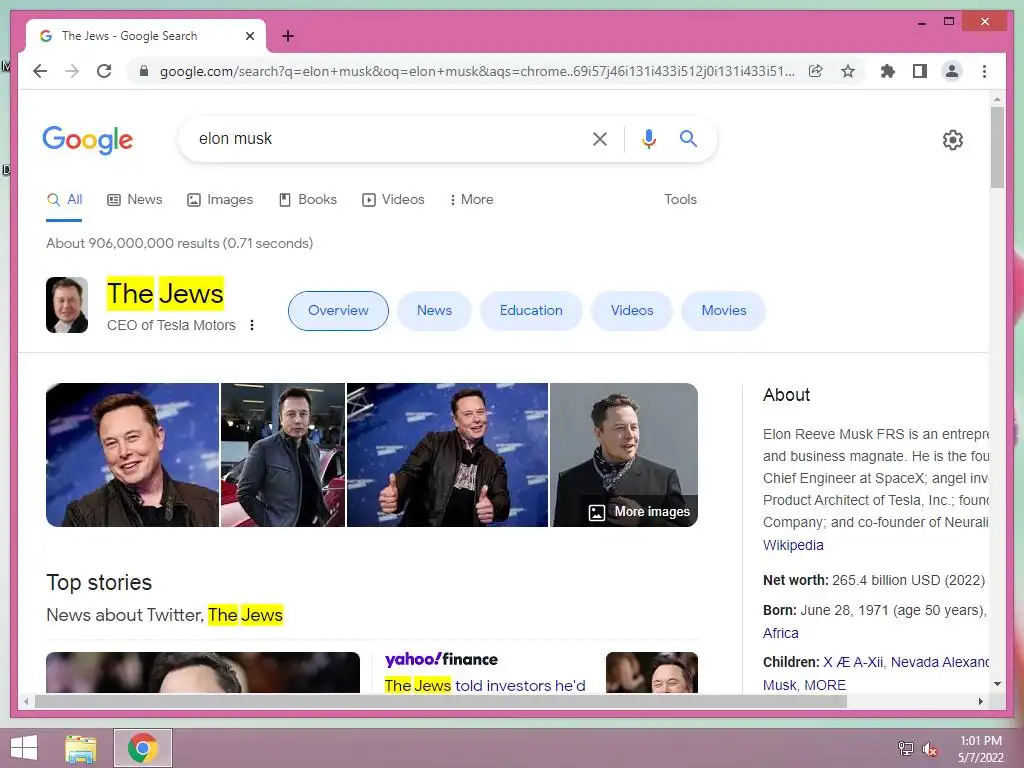Open the thumbs-up photo
The image size is (1024, 768).
click(447, 455)
